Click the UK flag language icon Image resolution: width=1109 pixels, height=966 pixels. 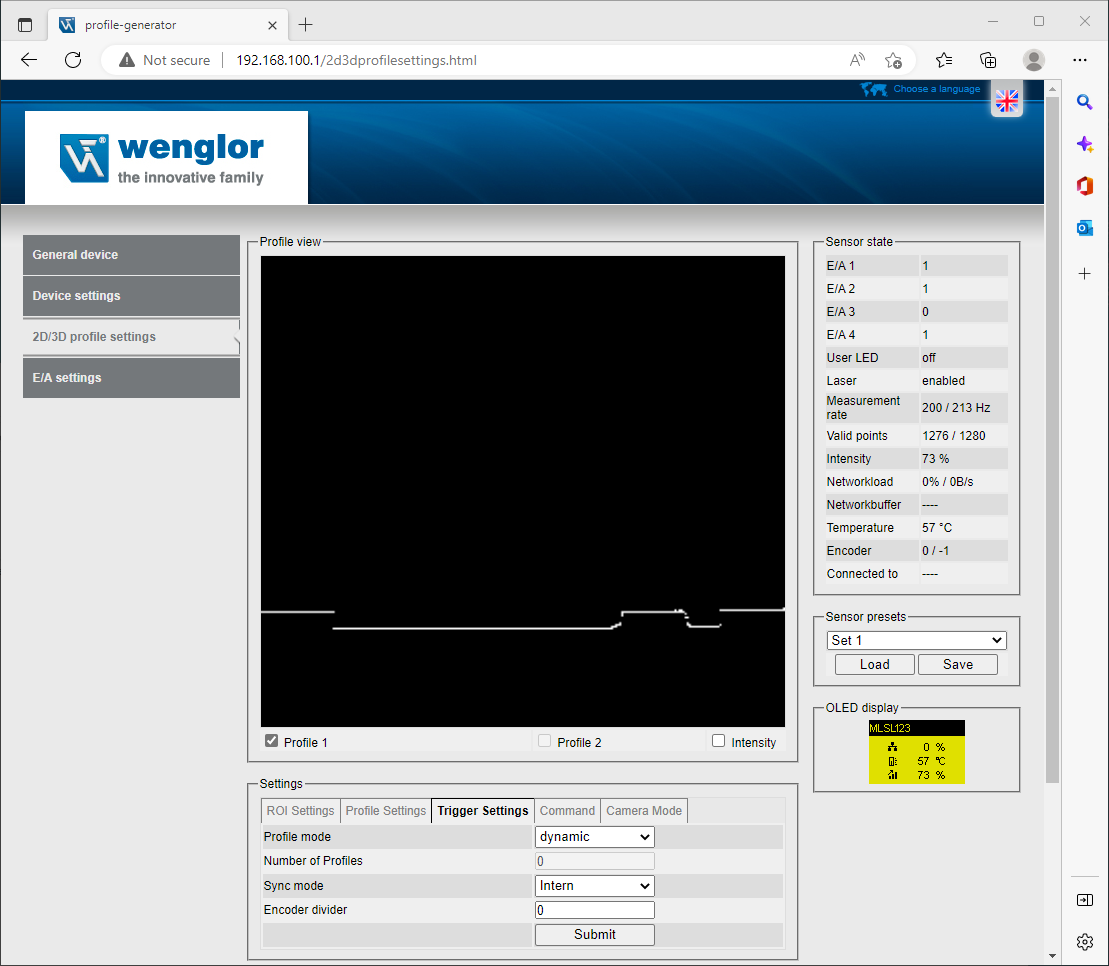point(1006,100)
